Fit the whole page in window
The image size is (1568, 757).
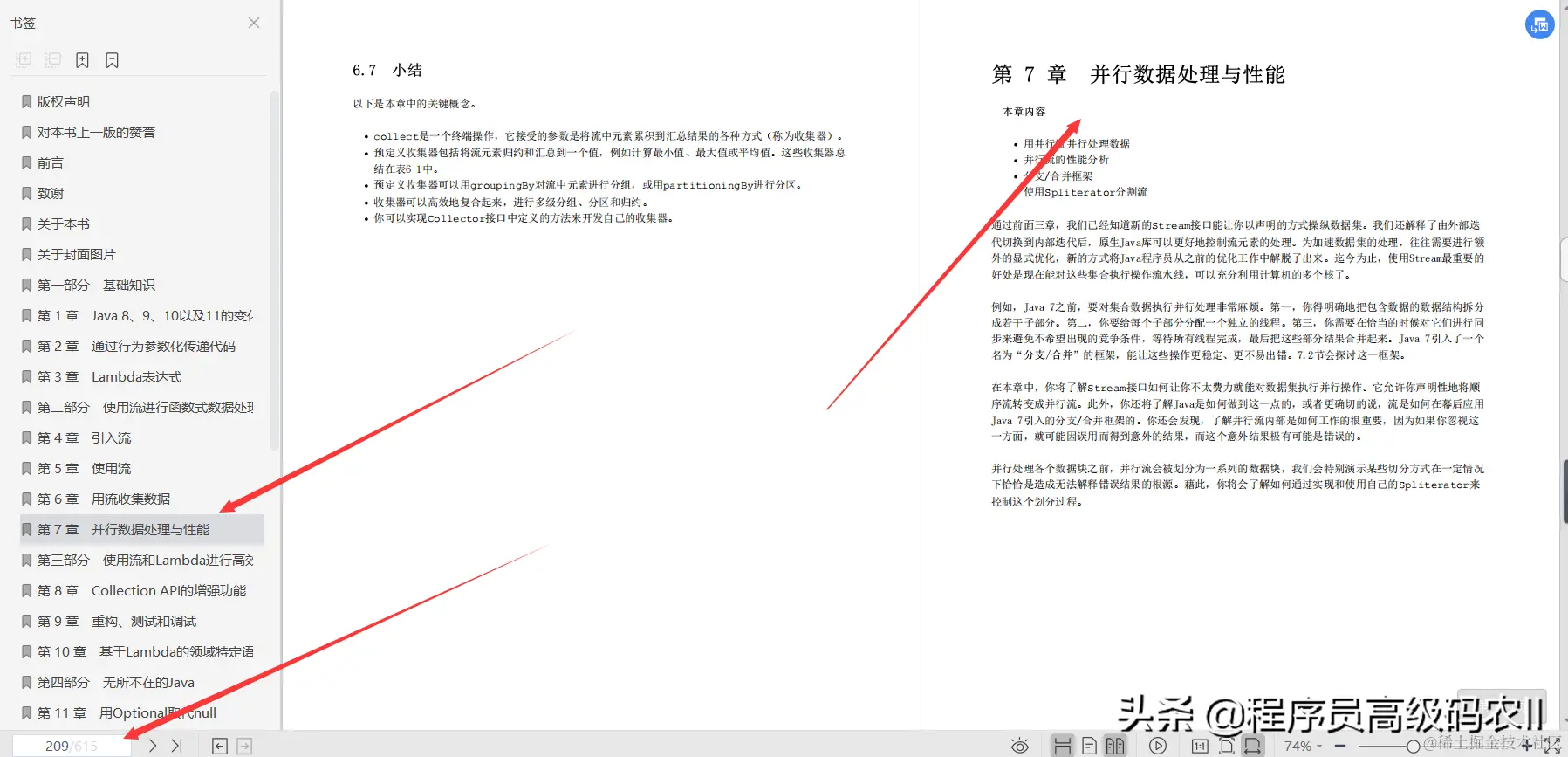tap(1226, 746)
